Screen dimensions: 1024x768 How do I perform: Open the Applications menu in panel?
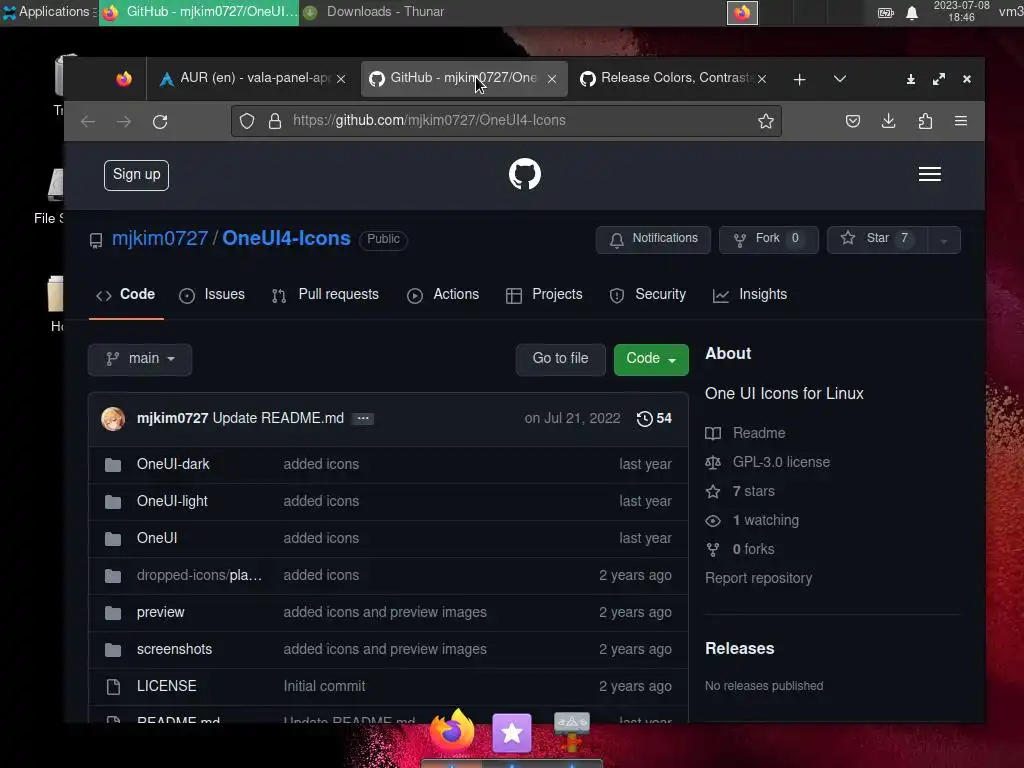coord(48,12)
